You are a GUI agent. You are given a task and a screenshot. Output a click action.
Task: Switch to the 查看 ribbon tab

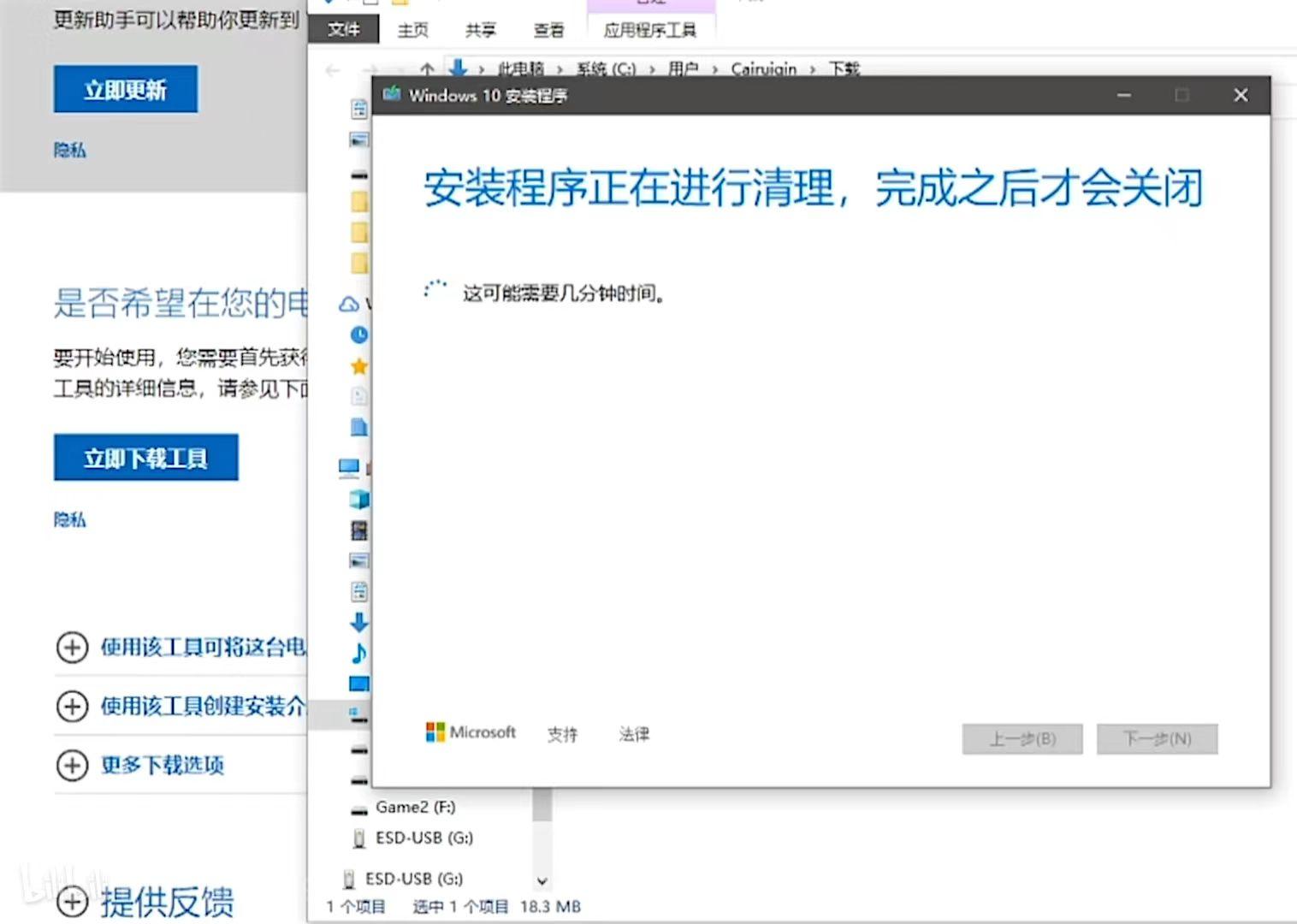point(548,30)
